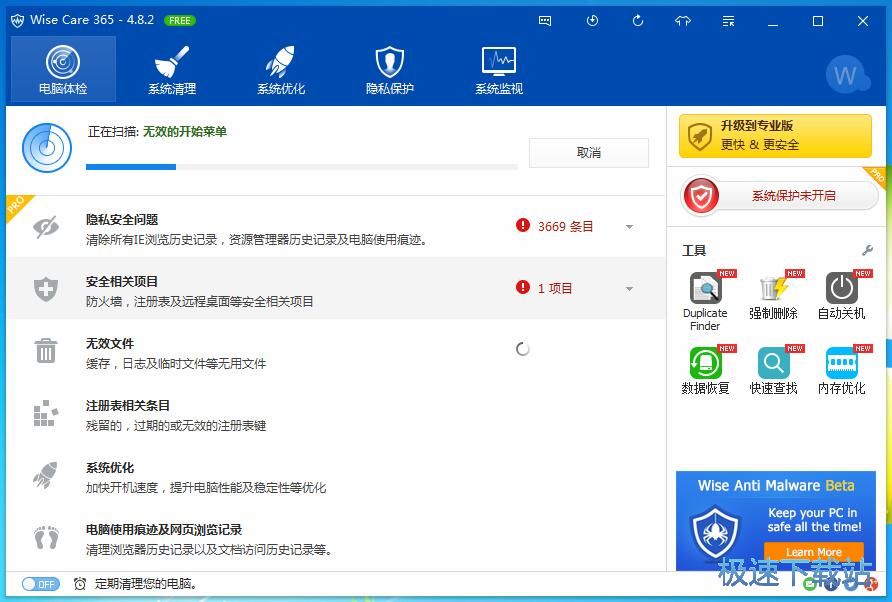Click the radar scan icon near progress
This screenshot has height=602, width=892.
click(x=47, y=148)
